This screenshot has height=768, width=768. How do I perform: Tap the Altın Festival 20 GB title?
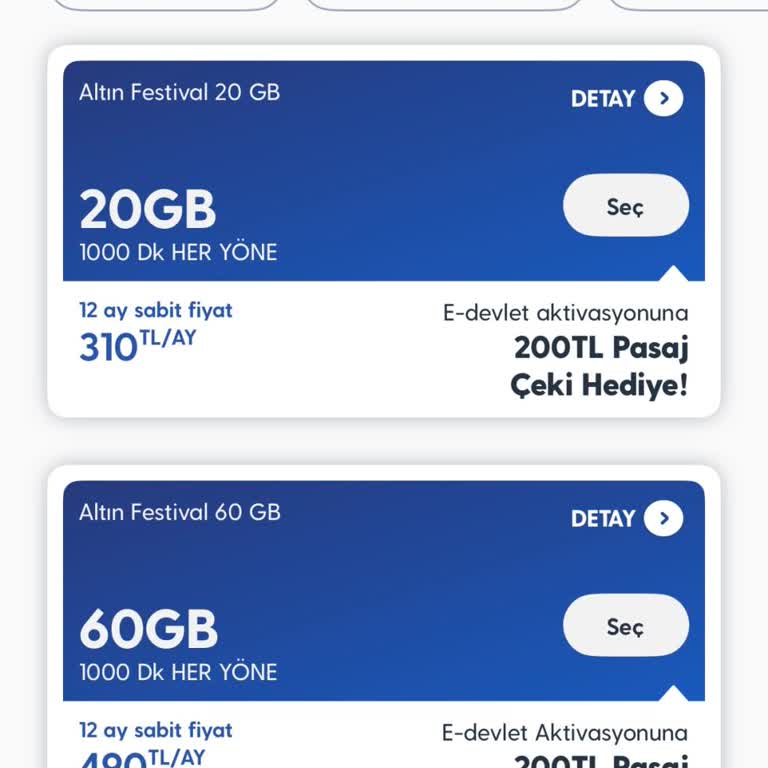180,92
